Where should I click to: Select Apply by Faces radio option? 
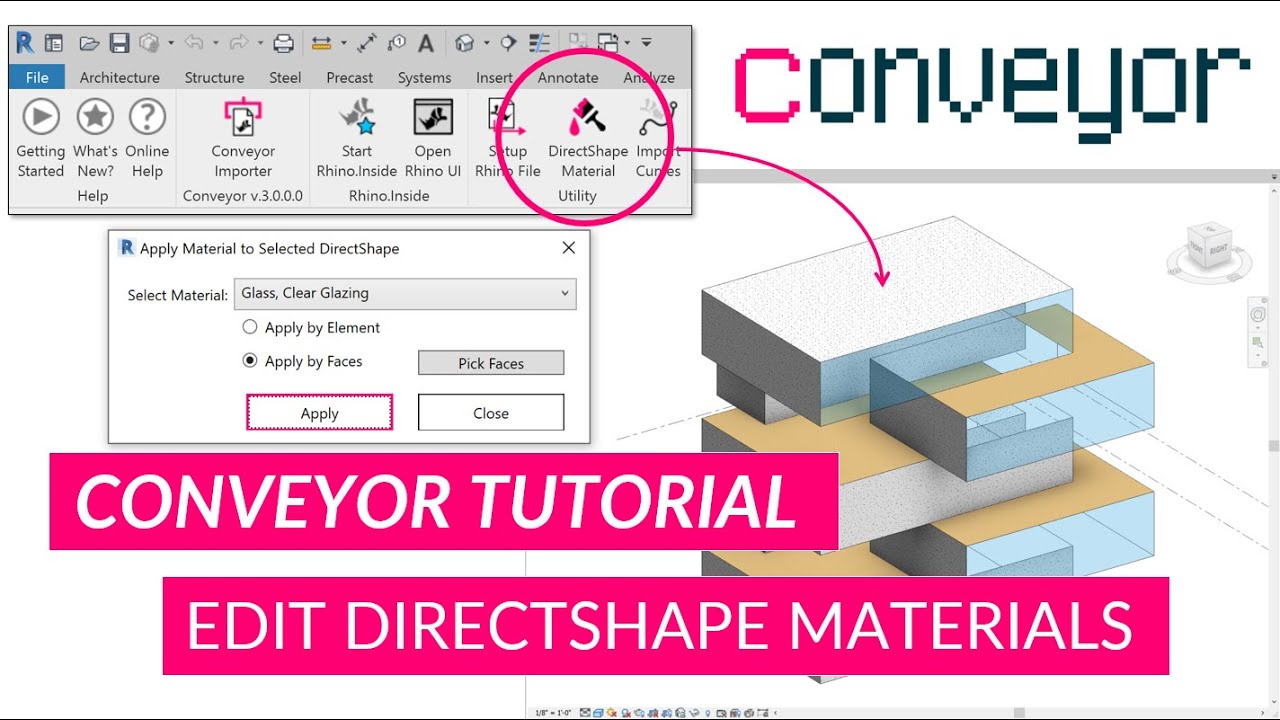pos(250,361)
